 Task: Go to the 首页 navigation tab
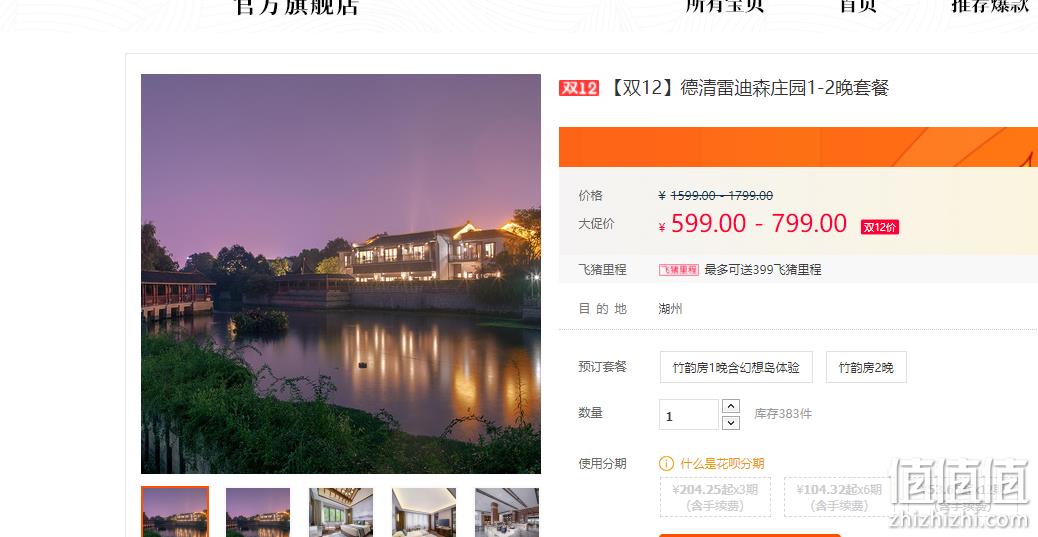859,6
